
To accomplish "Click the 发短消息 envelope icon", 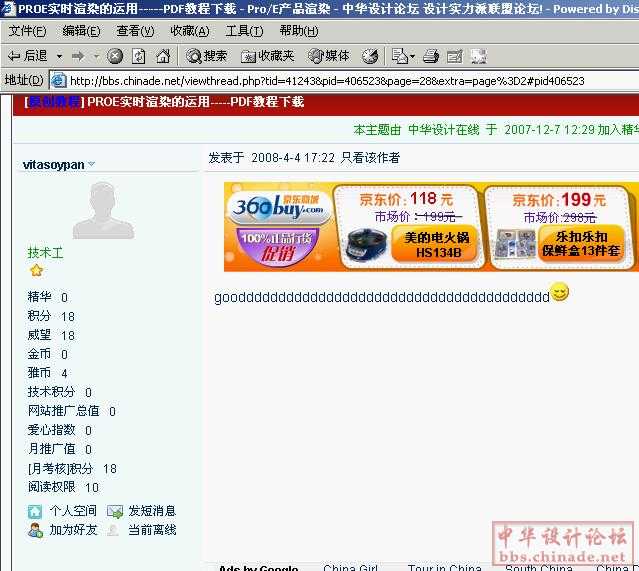I will (115, 511).
